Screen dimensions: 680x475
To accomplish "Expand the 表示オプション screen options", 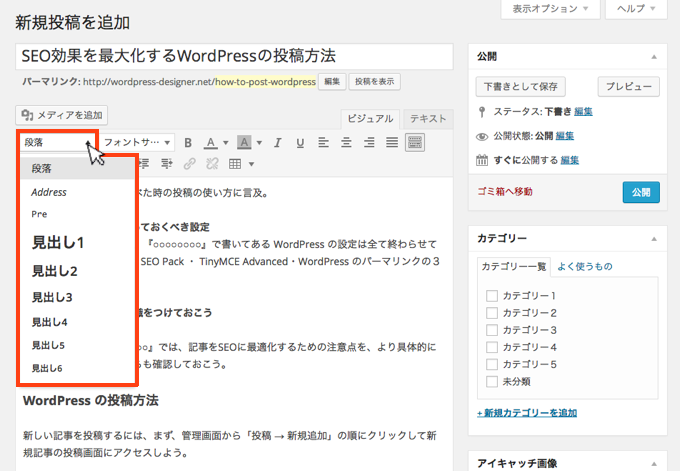I will [550, 9].
